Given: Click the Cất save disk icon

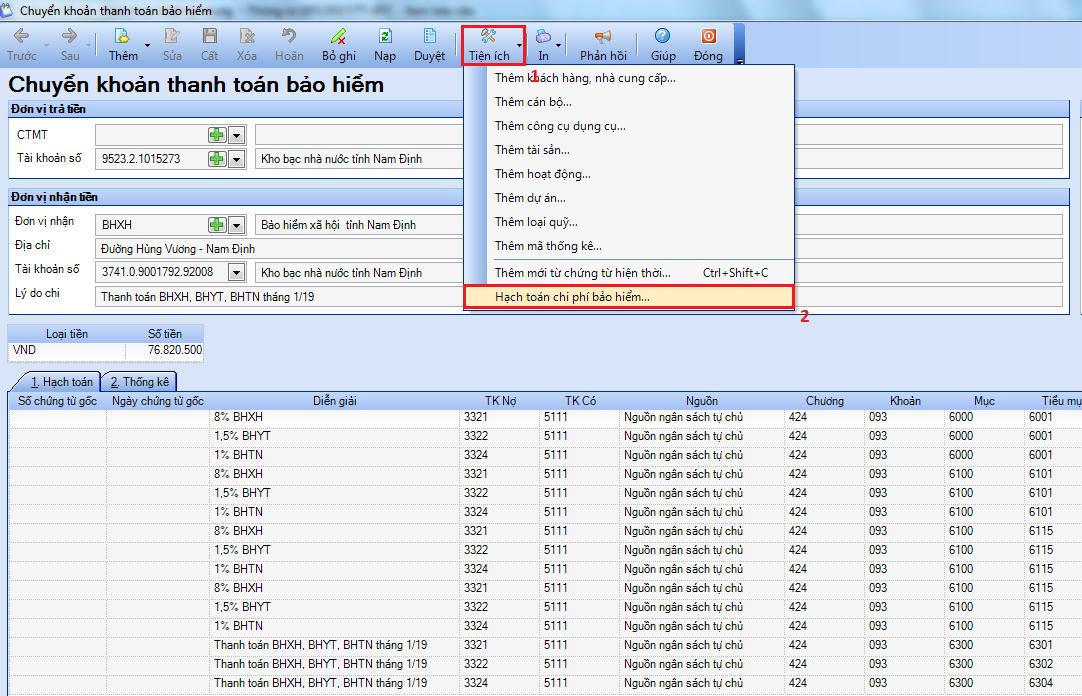Looking at the screenshot, I should 209,36.
